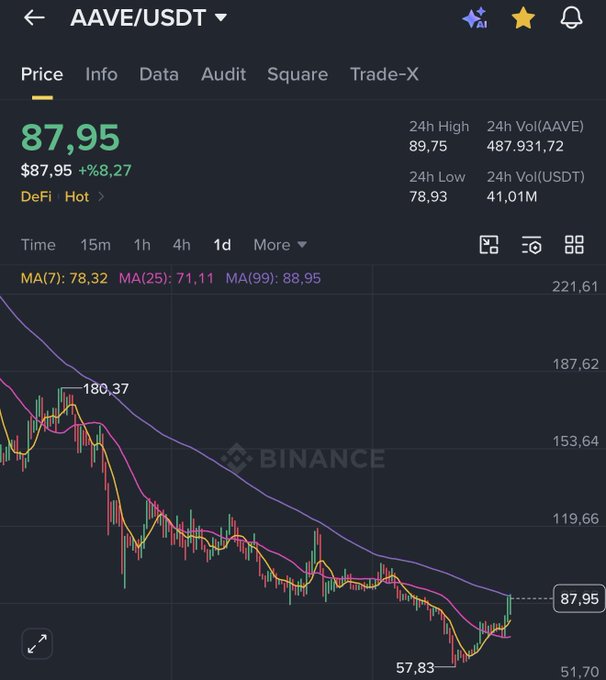Image resolution: width=606 pixels, height=680 pixels.
Task: Click the MA(25): 71,11 indicator label
Action: pyautogui.click(x=166, y=278)
